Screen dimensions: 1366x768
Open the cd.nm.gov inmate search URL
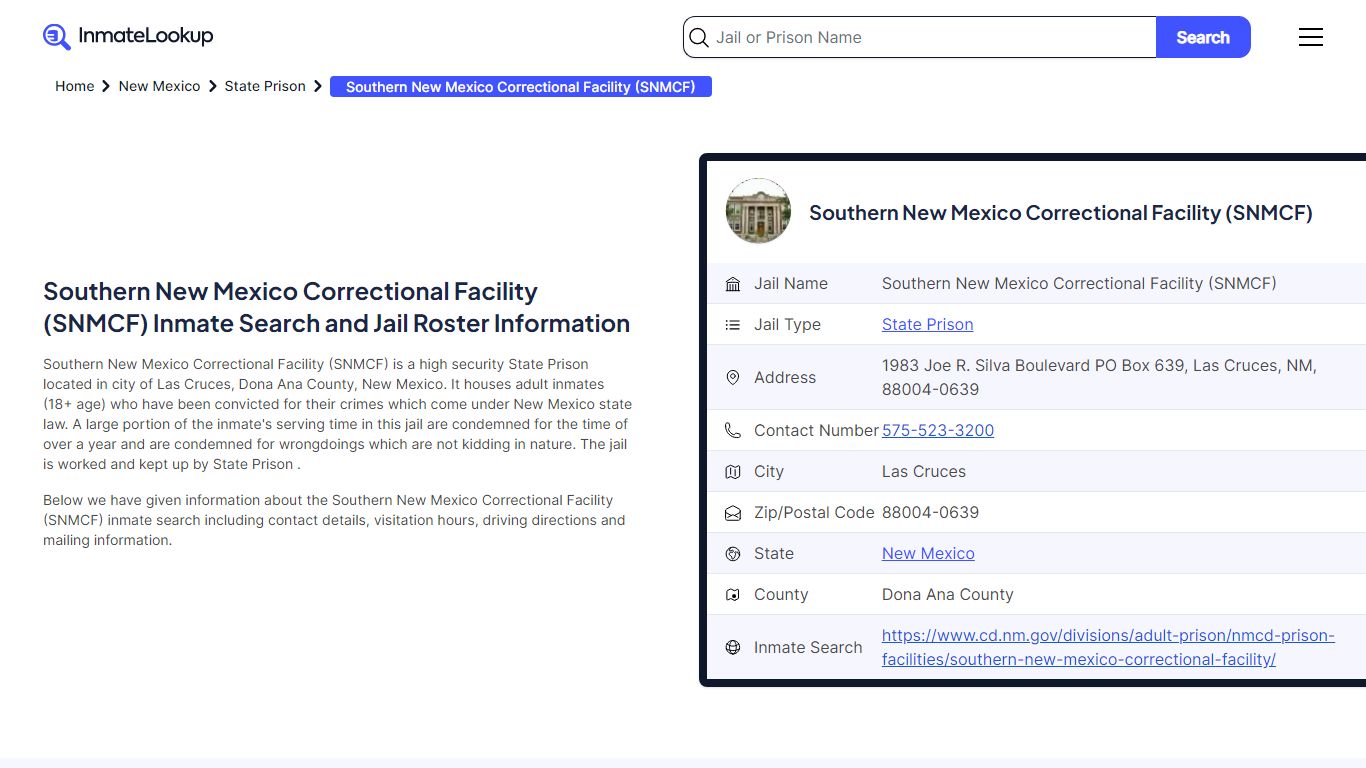click(1108, 647)
